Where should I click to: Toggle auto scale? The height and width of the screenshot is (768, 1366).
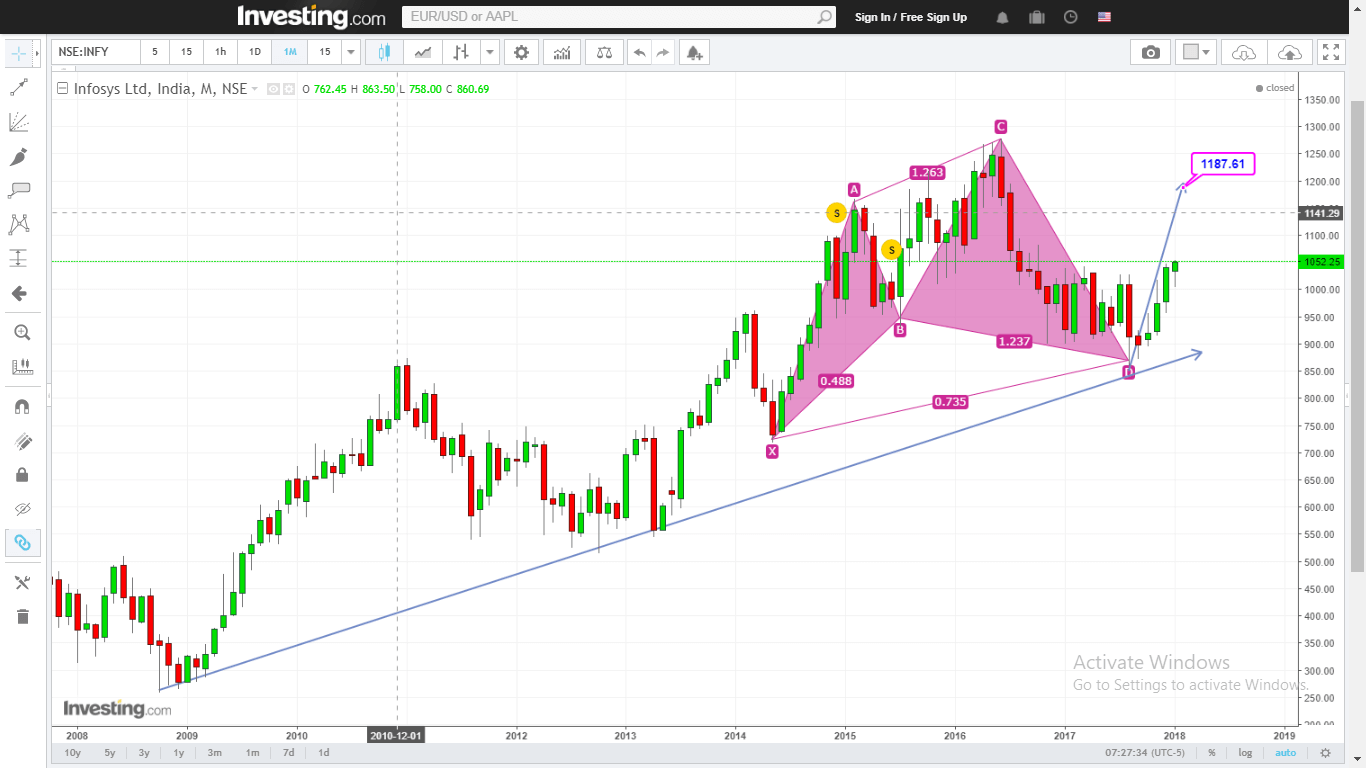[1286, 752]
